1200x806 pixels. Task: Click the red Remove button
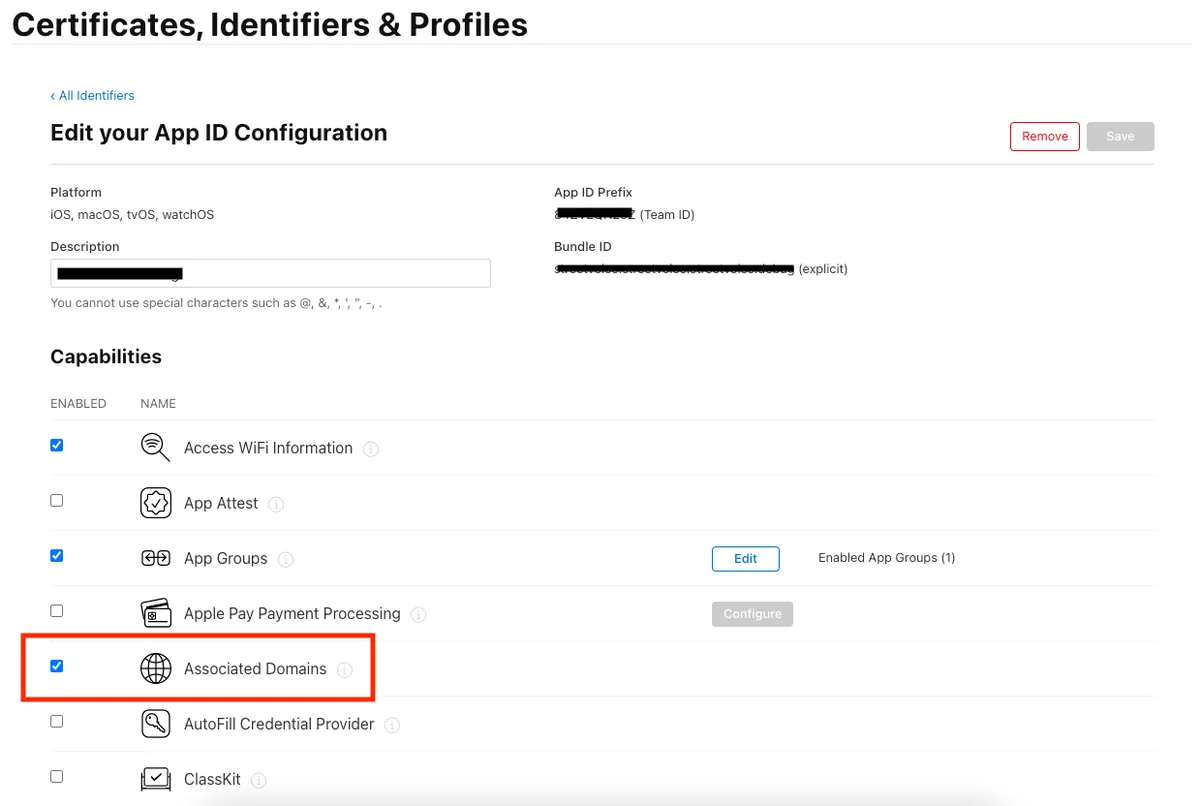point(1044,136)
